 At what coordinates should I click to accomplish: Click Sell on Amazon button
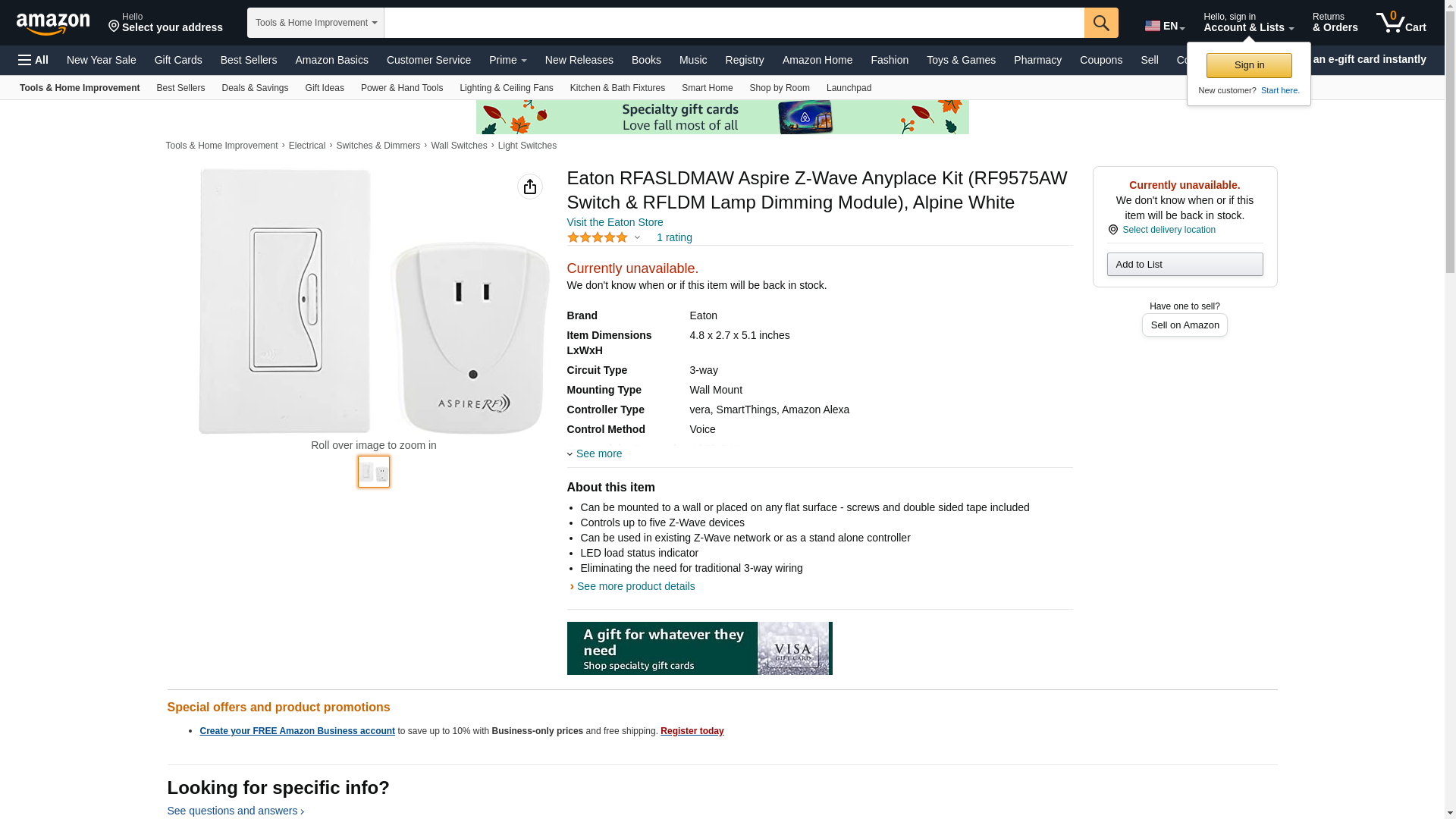click(1185, 325)
